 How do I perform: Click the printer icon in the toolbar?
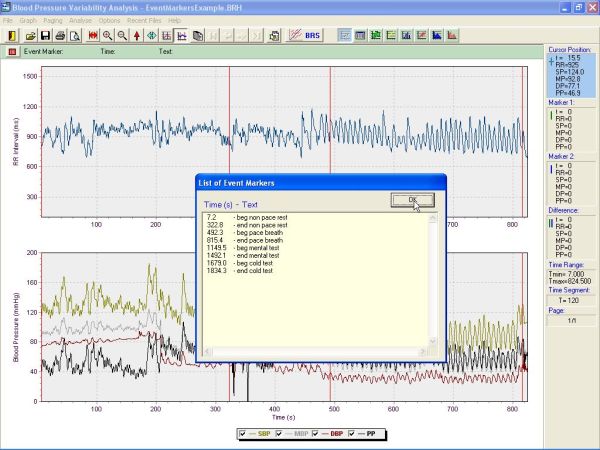(60, 35)
